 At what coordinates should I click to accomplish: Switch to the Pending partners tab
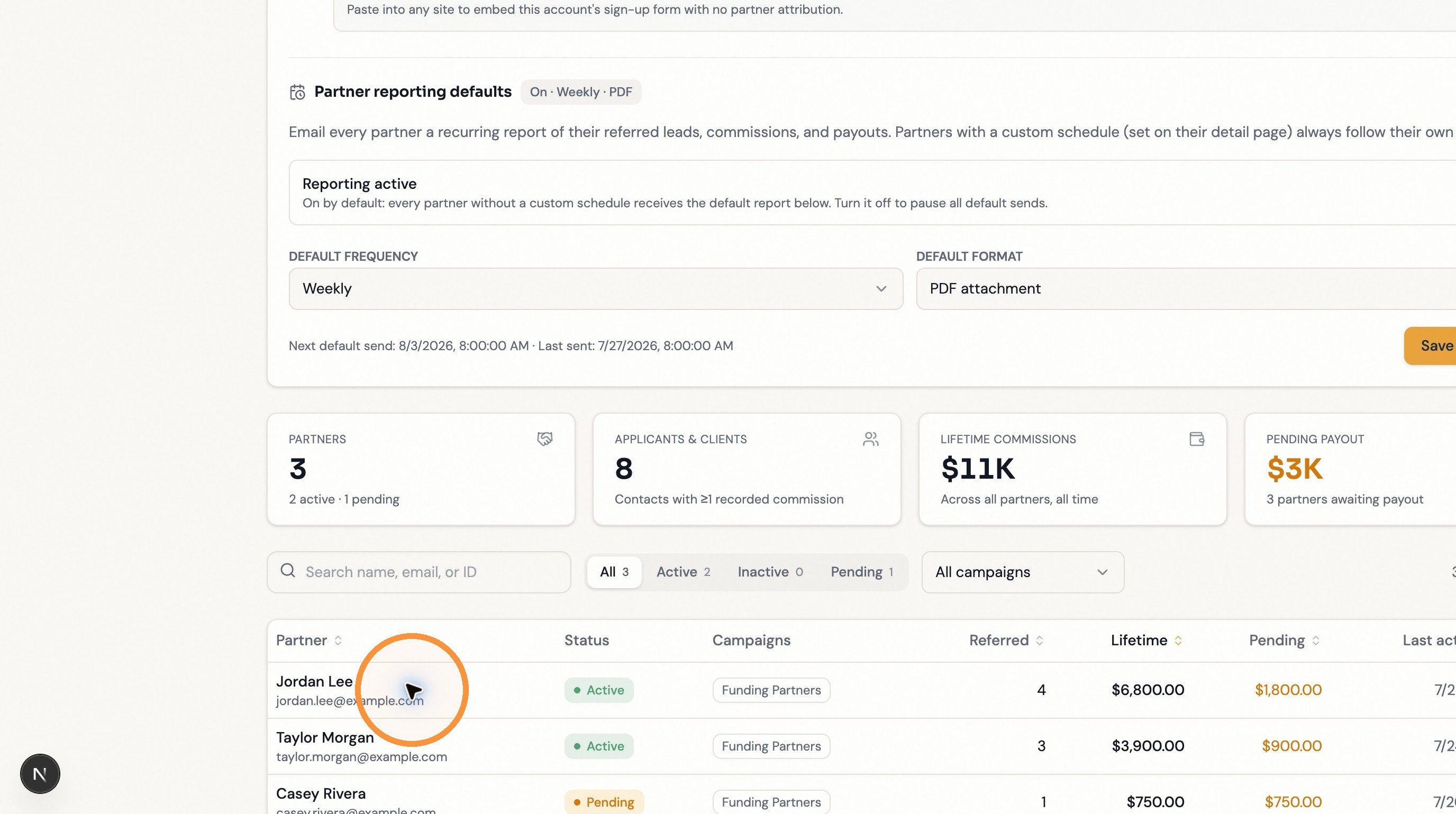861,572
